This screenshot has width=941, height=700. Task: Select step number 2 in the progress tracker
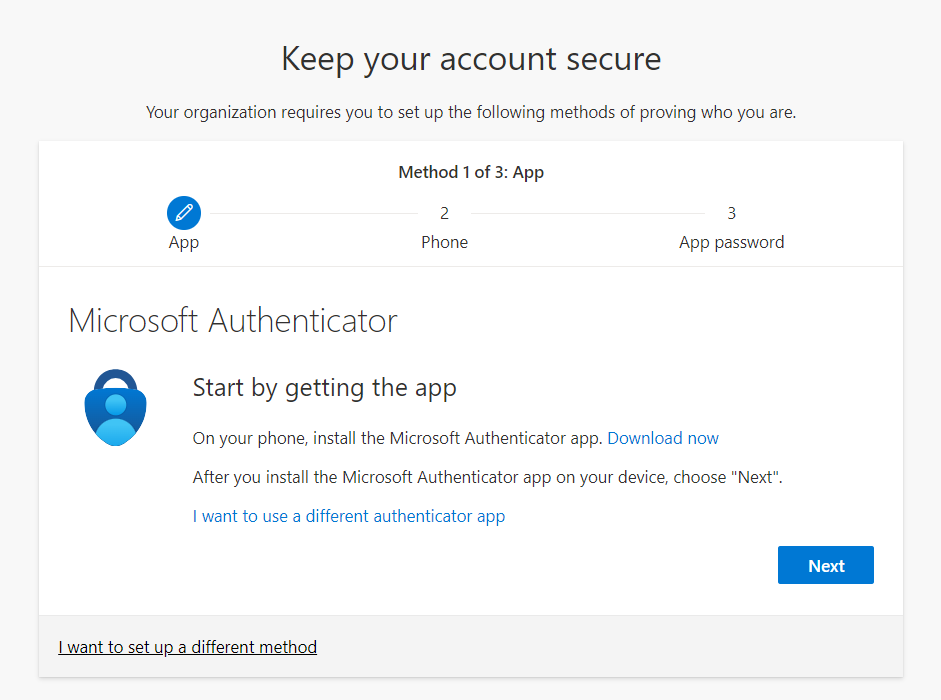[x=444, y=213]
